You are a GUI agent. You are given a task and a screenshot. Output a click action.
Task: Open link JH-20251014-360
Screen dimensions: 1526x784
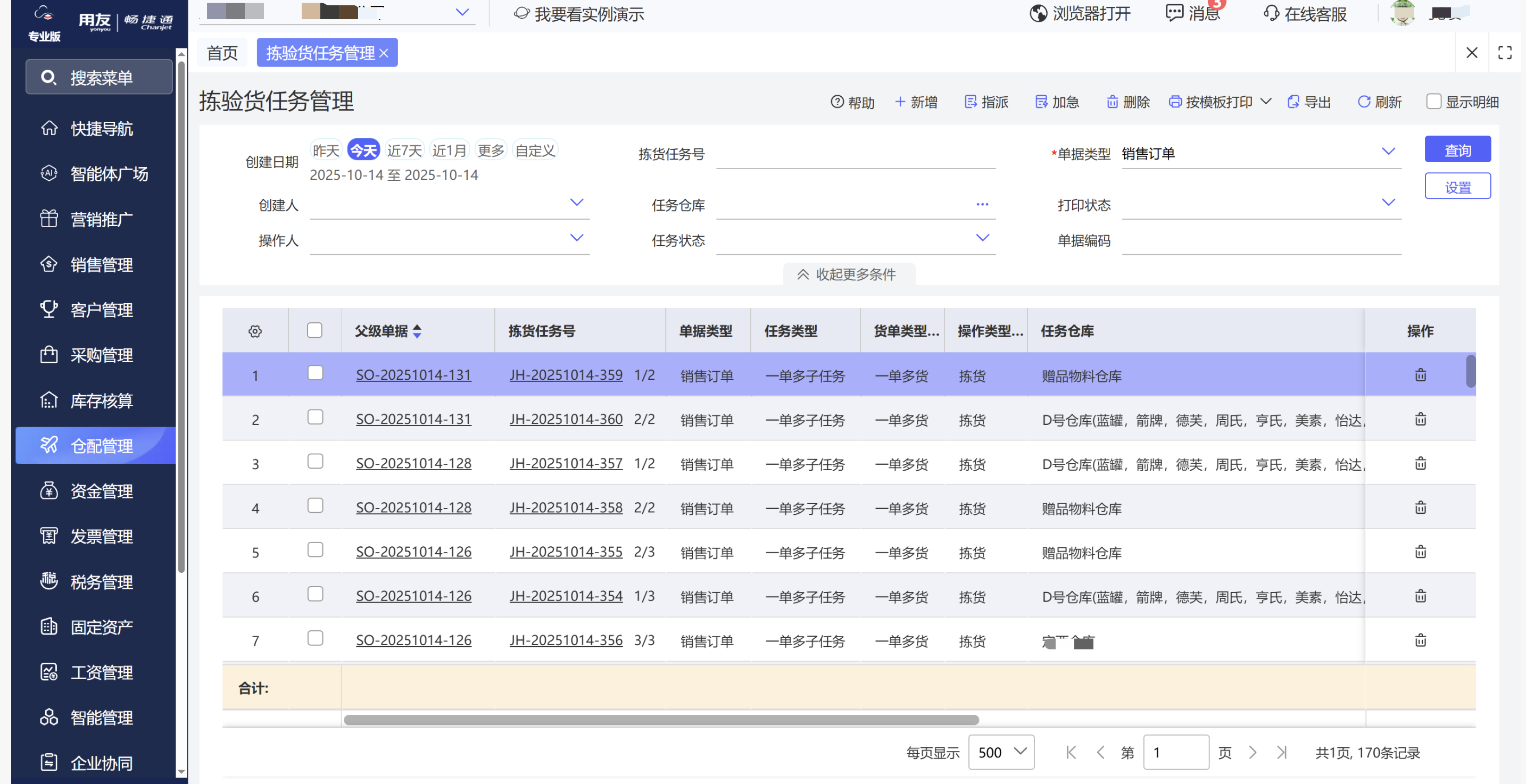tap(565, 419)
